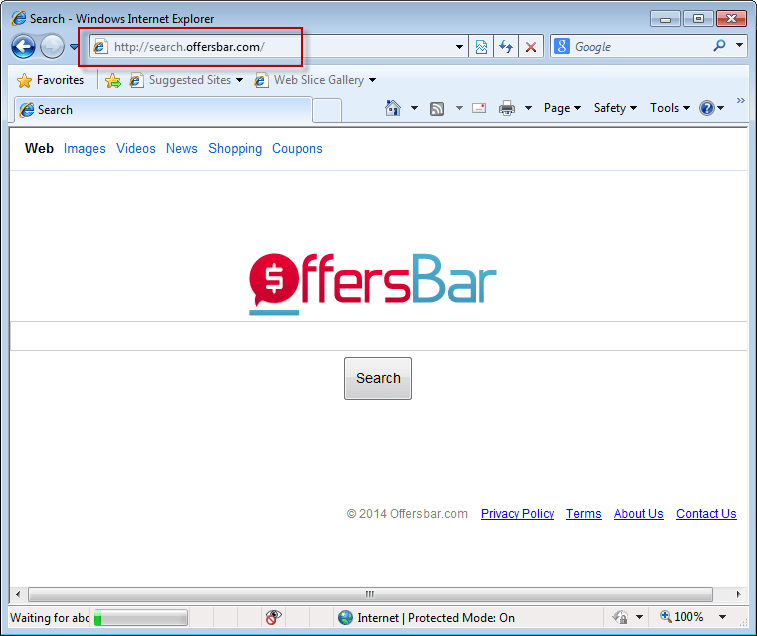Expand the security status dropdown arrow
This screenshot has height=636, width=757.
(639, 617)
